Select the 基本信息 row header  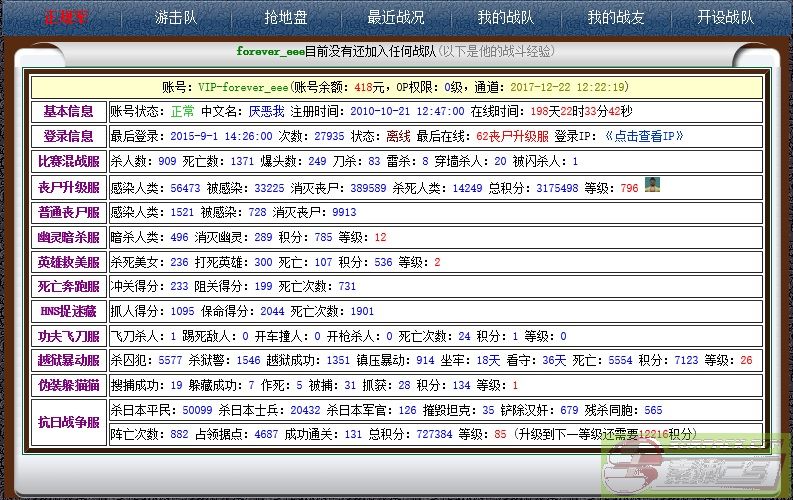click(x=68, y=111)
